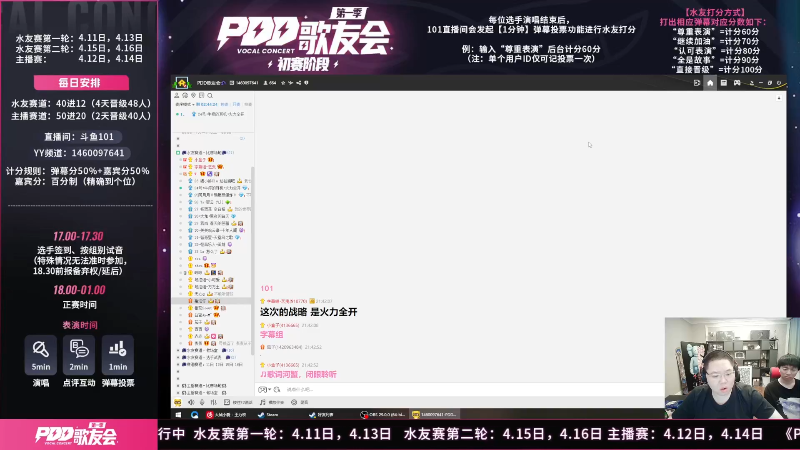Screen dimensions: 800x450
Task: Click the pin window icon in title bar
Action: (752, 83)
